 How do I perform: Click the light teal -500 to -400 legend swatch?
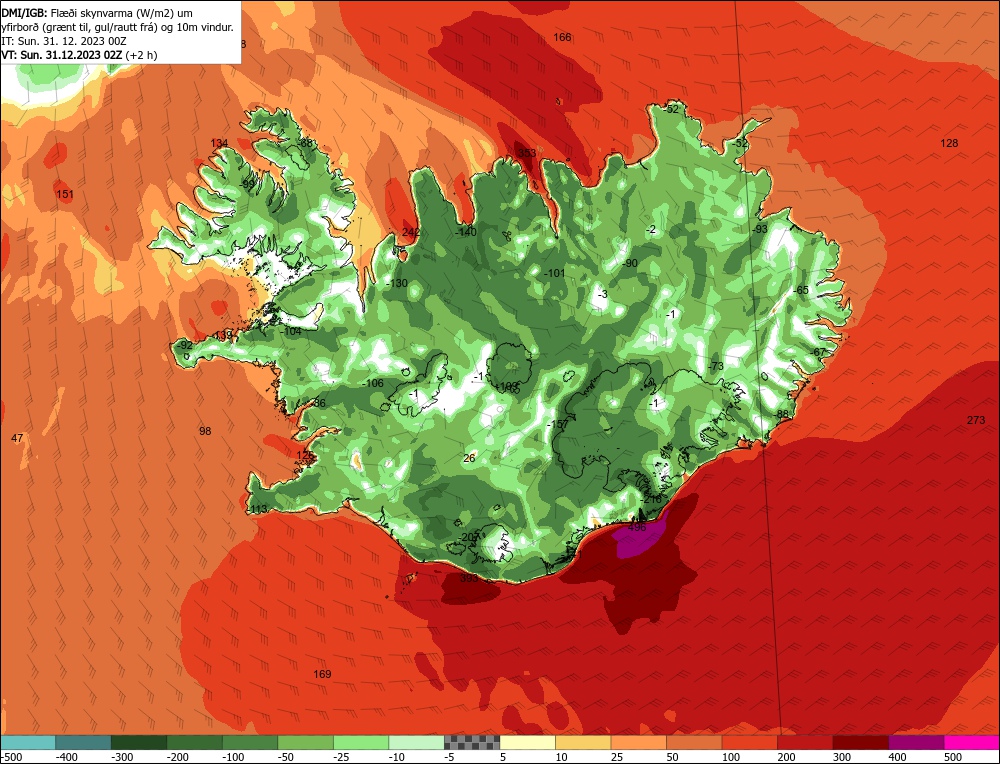[27, 742]
